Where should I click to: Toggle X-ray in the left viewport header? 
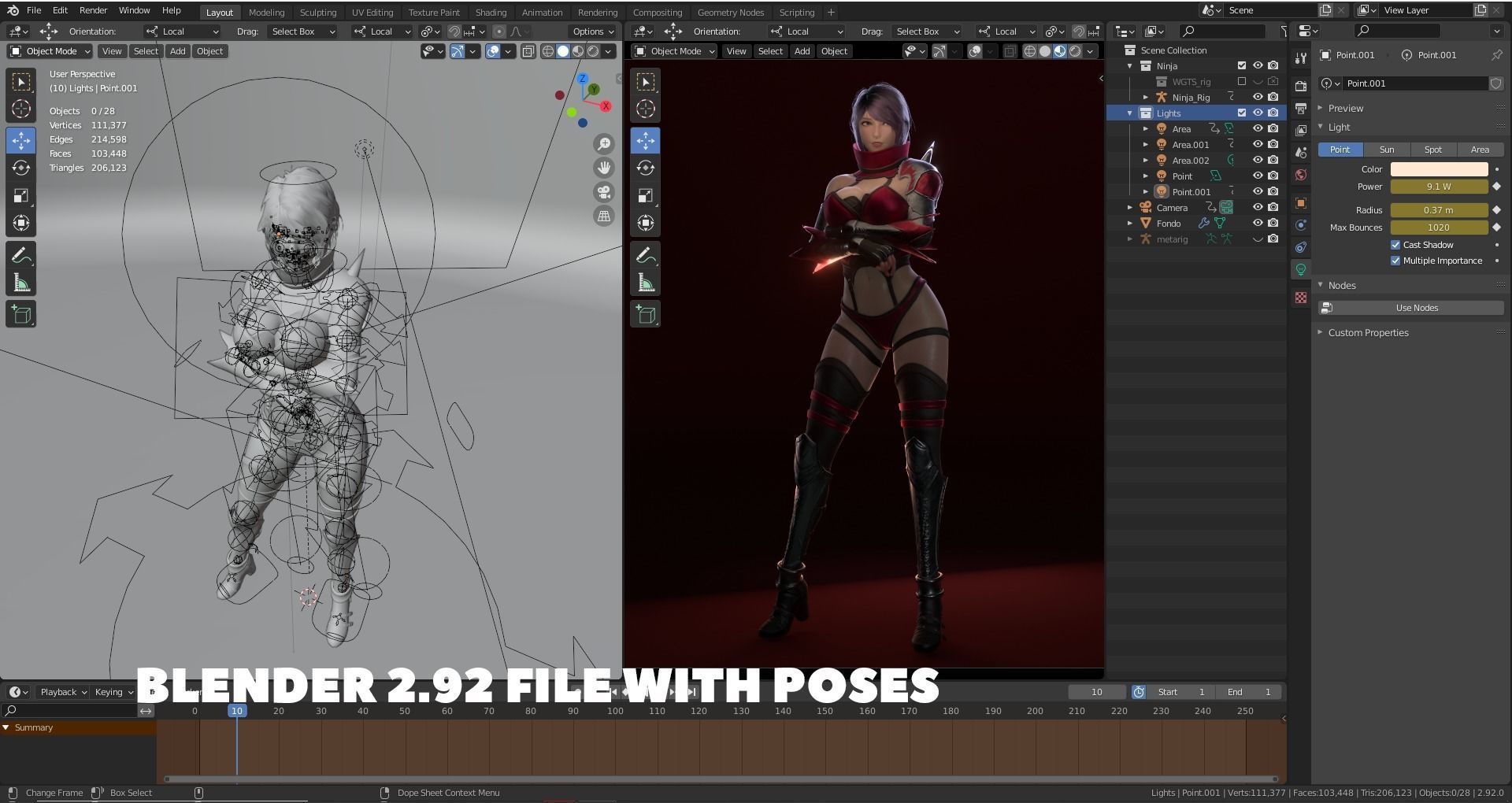[x=528, y=51]
